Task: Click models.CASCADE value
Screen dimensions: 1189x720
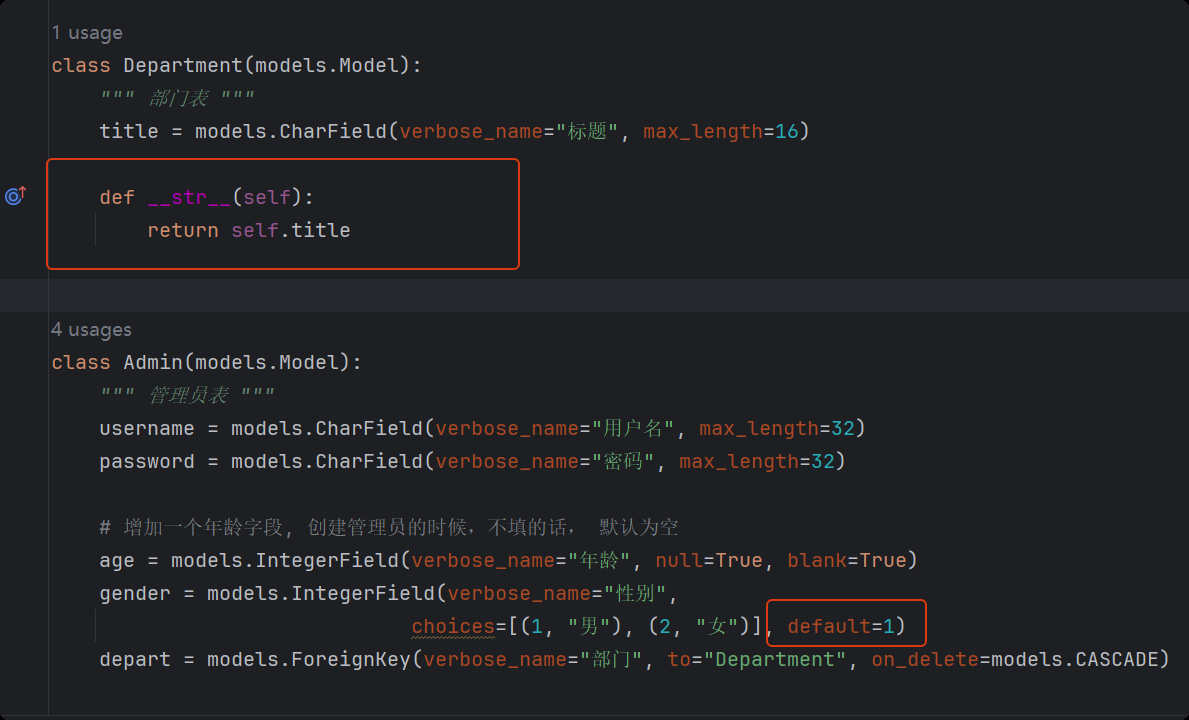Action: tap(1075, 659)
